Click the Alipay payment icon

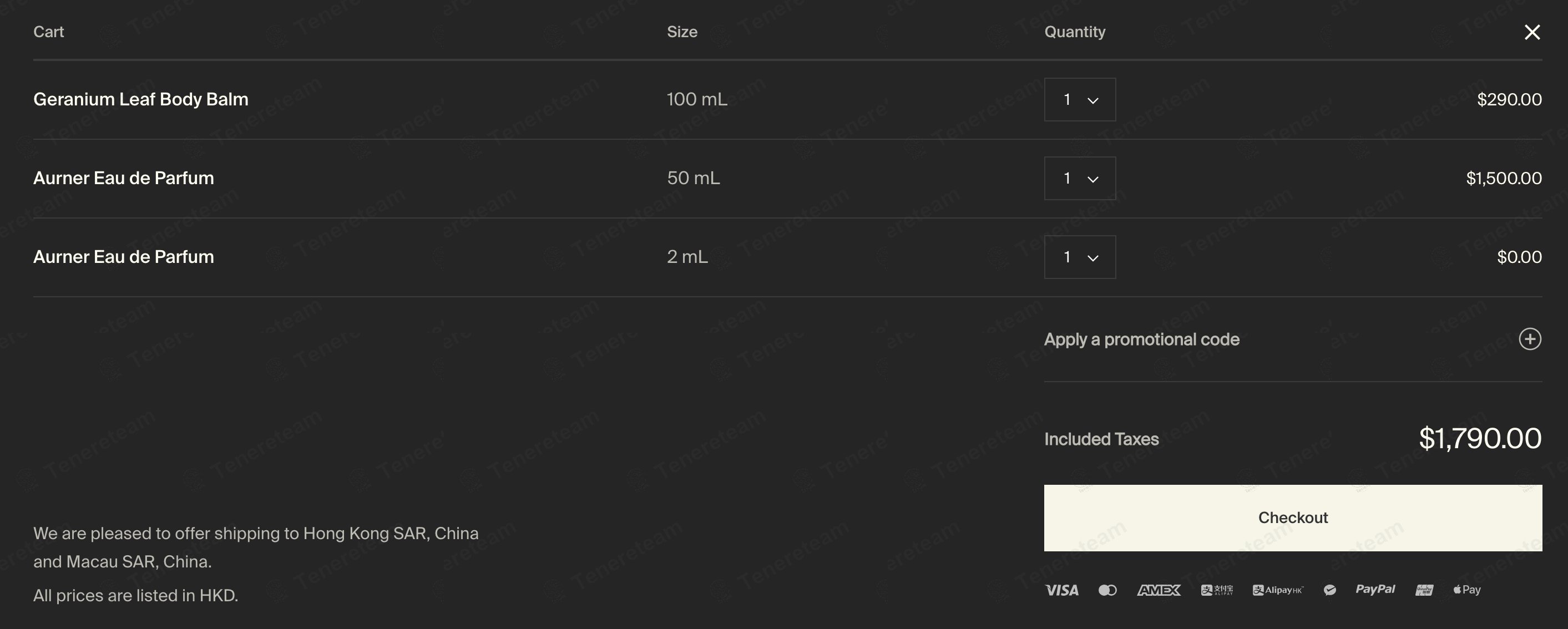[1216, 590]
